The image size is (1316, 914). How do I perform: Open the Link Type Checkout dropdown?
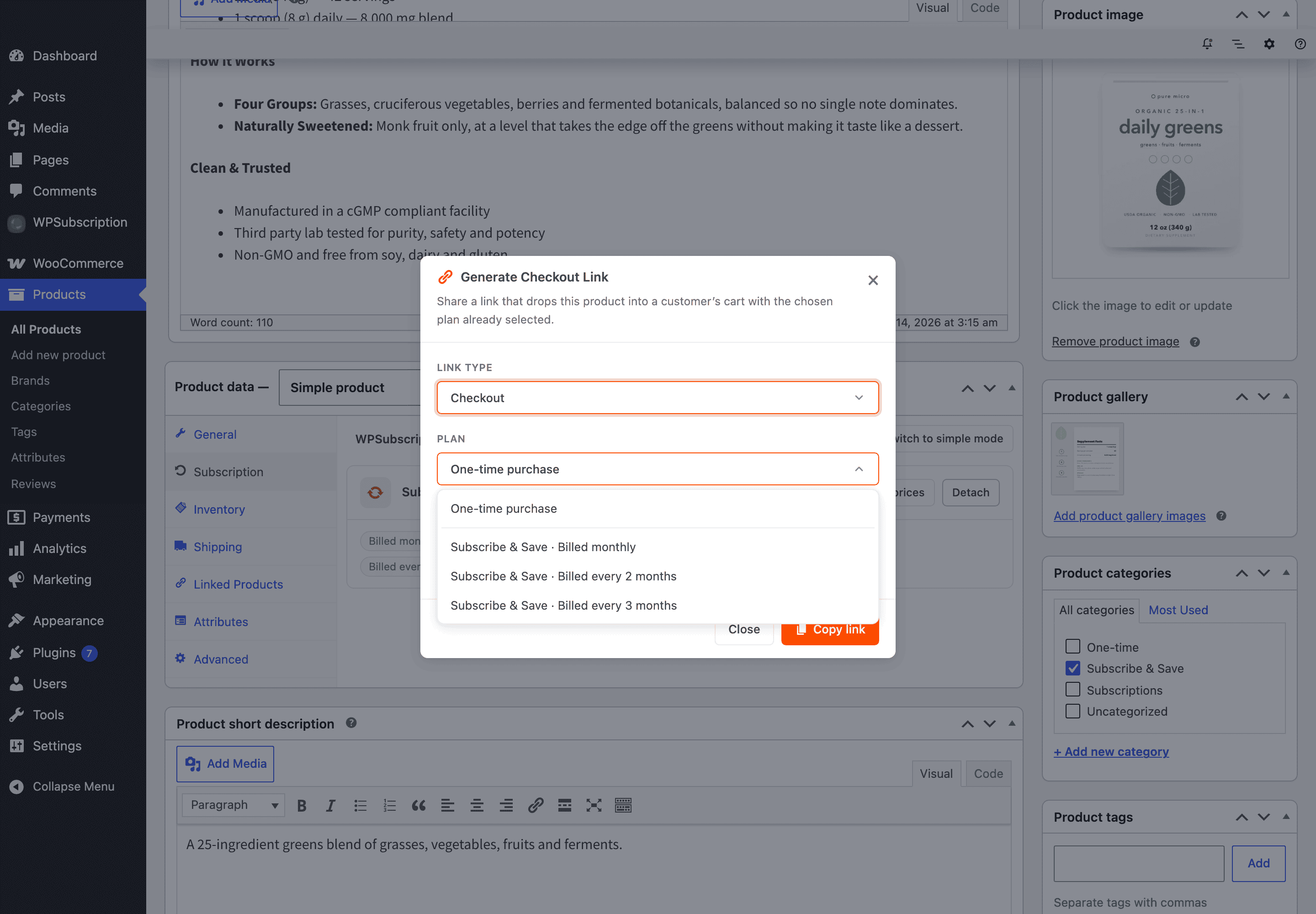[x=658, y=398]
